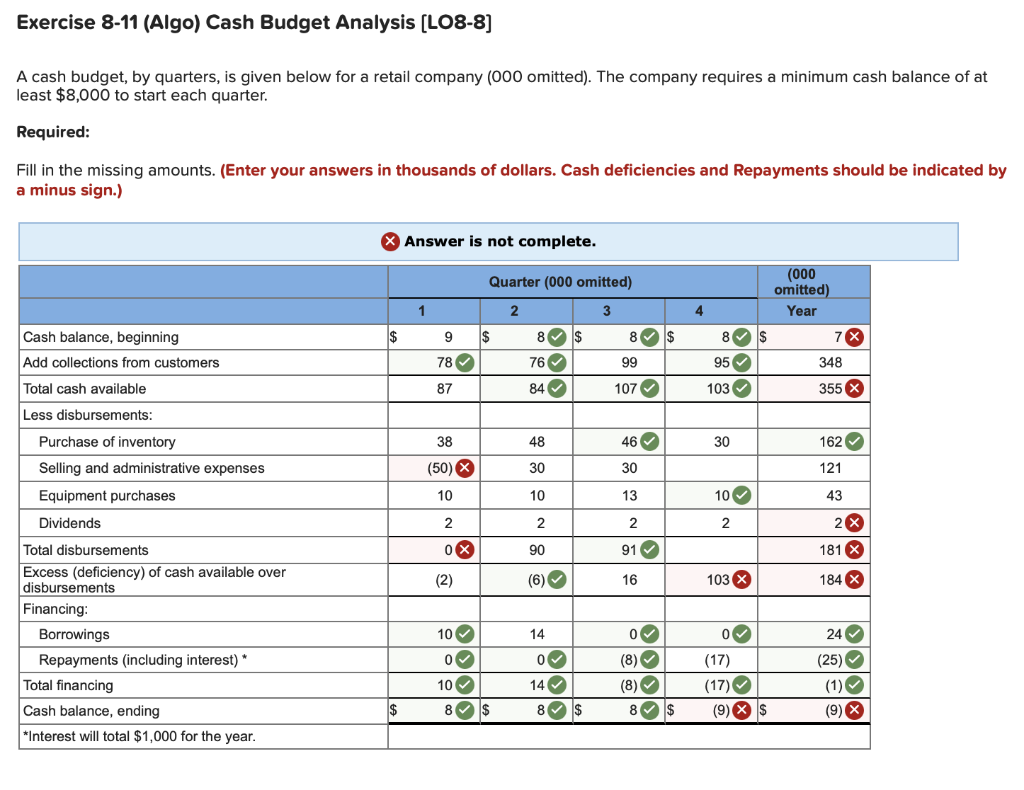Viewport: 1024px width, 790px height.
Task: Click Quarter 2 borrowings value 14
Action: [x=537, y=634]
